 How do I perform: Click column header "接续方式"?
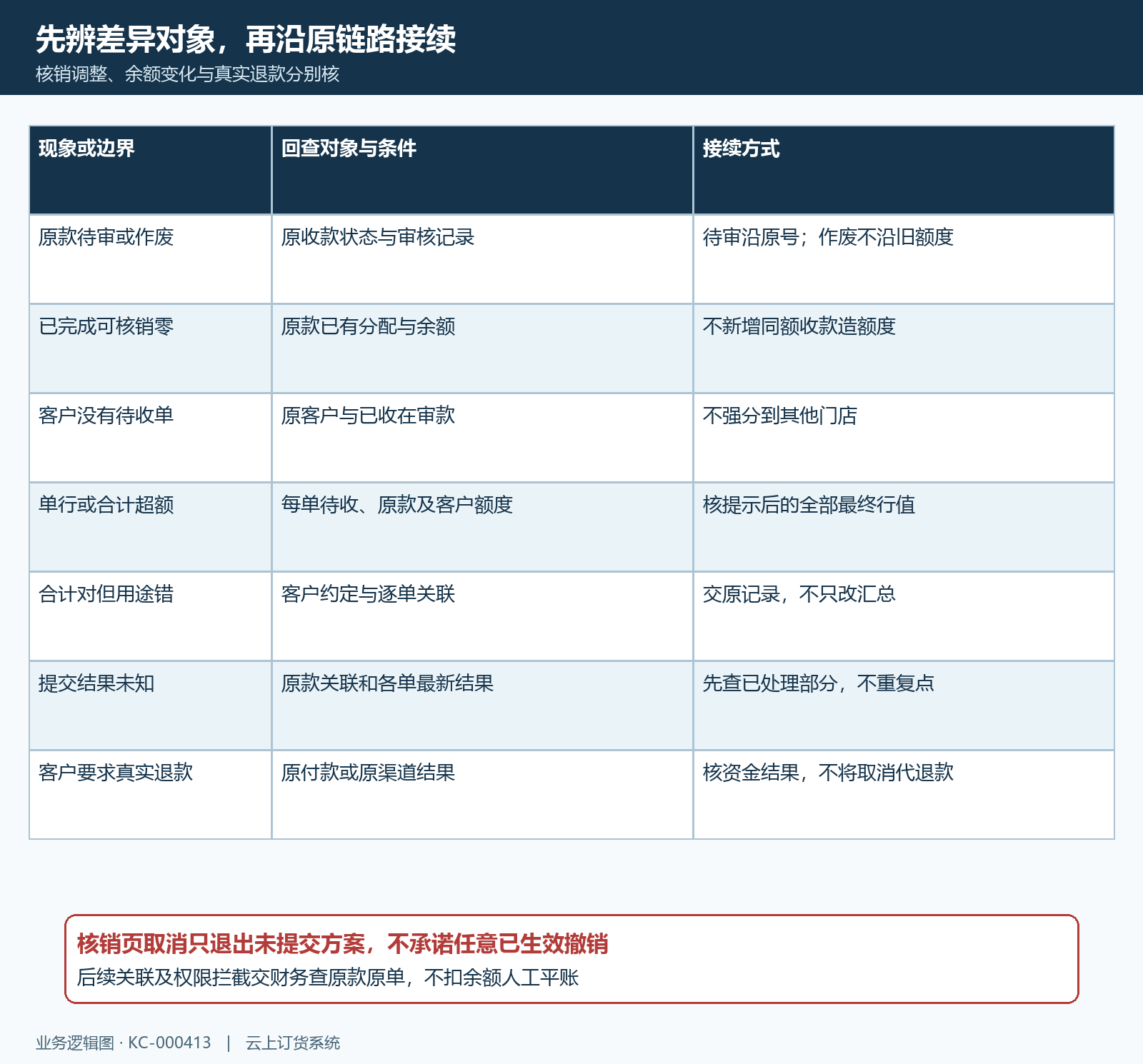point(904,170)
